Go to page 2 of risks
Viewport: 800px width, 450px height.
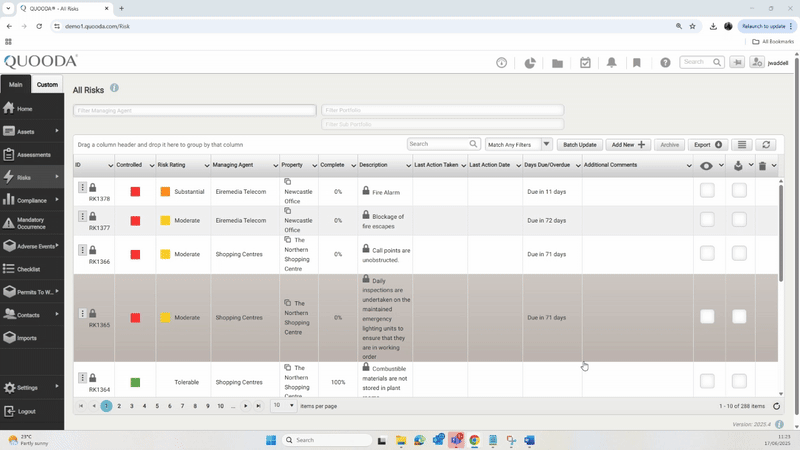pos(119,406)
